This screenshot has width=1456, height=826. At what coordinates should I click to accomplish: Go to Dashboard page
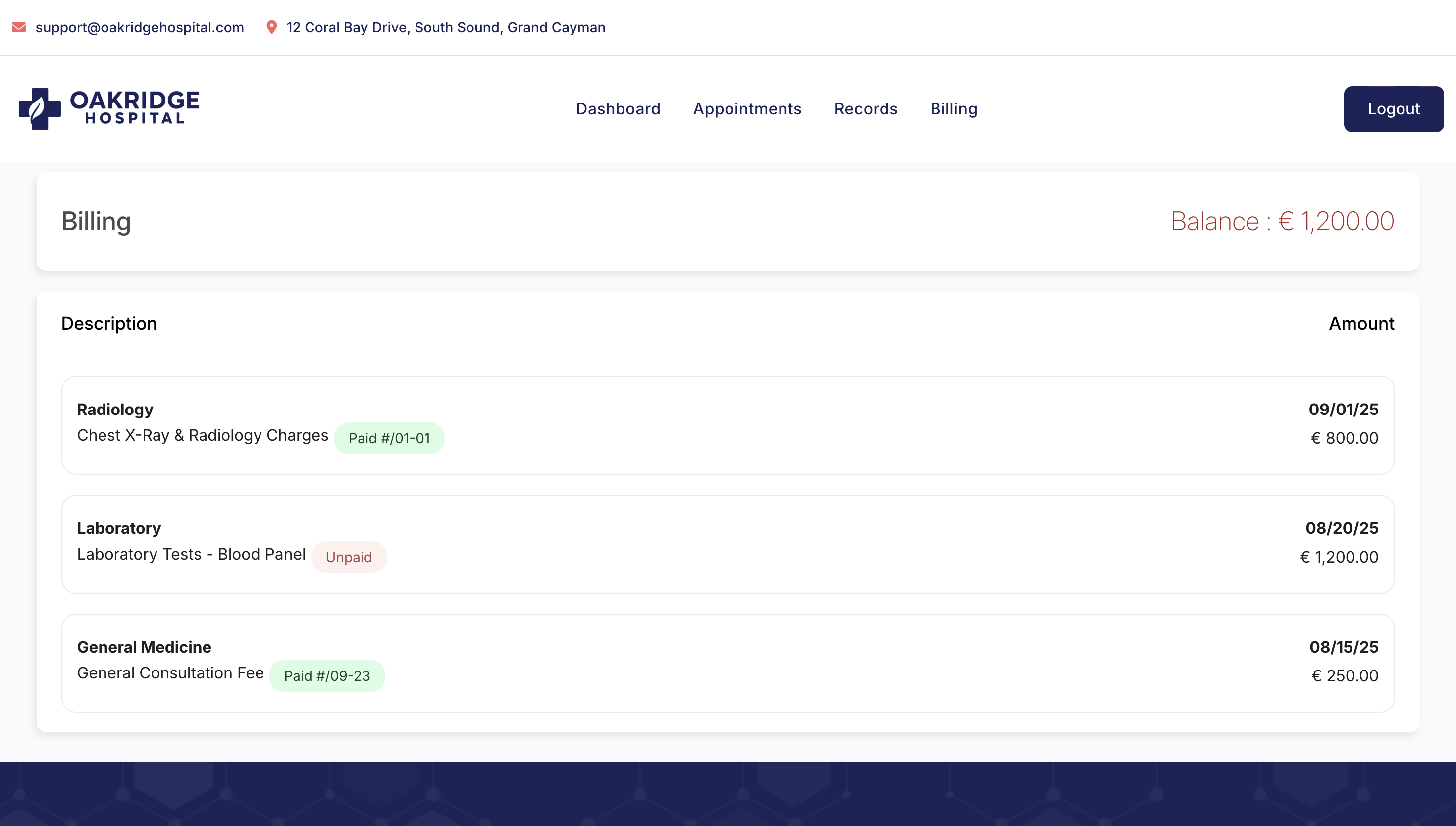pyautogui.click(x=618, y=109)
